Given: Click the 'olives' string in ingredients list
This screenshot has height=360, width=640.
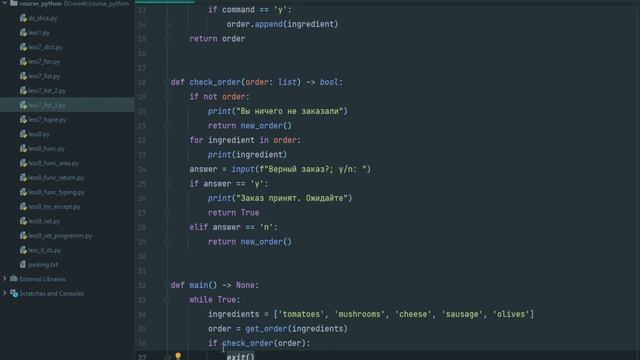Looking at the screenshot, I should point(511,314).
